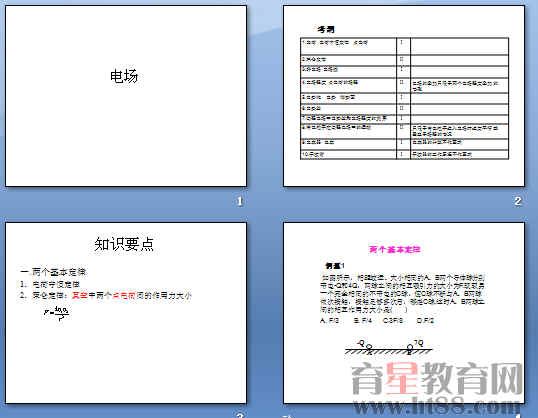Image resolution: width=538 pixels, height=418 pixels.
Task: Click the charged-spheres diagram on slide 4
Action: pyautogui.click(x=389, y=347)
